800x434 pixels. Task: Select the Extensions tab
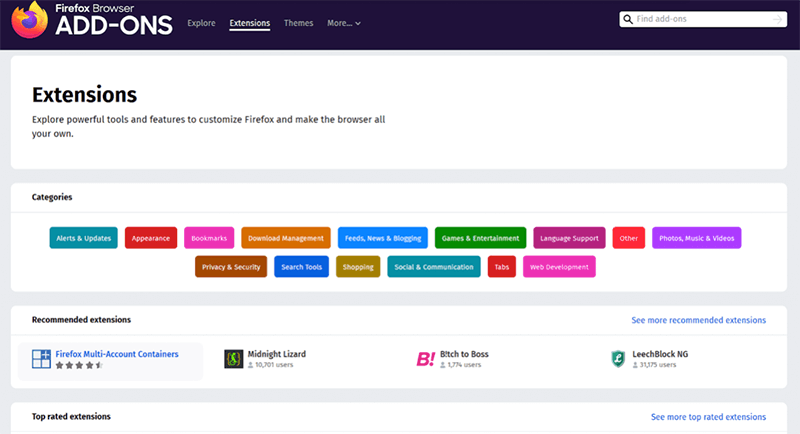tap(249, 23)
